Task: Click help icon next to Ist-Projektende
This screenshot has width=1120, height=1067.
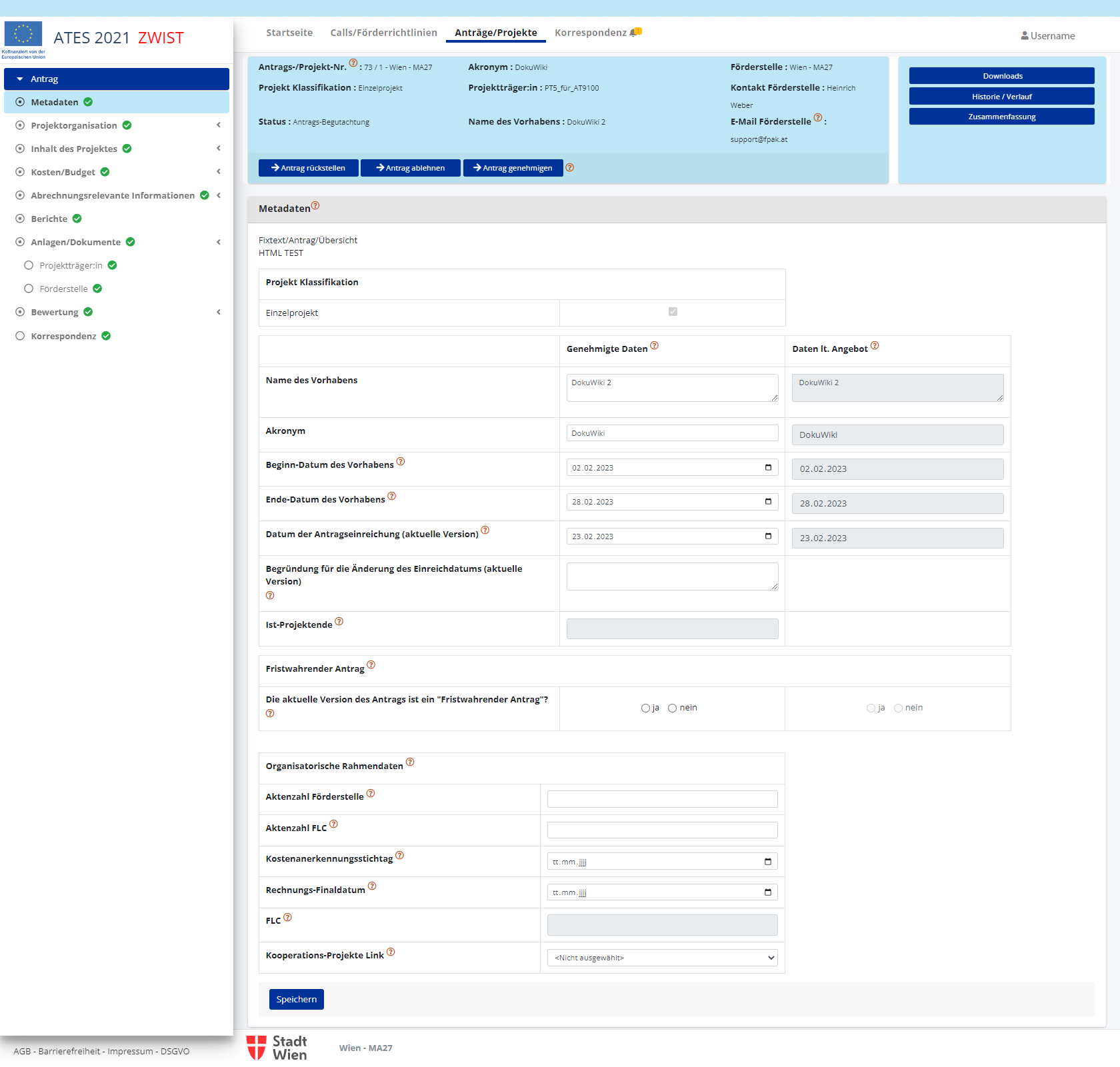Action: (x=339, y=621)
